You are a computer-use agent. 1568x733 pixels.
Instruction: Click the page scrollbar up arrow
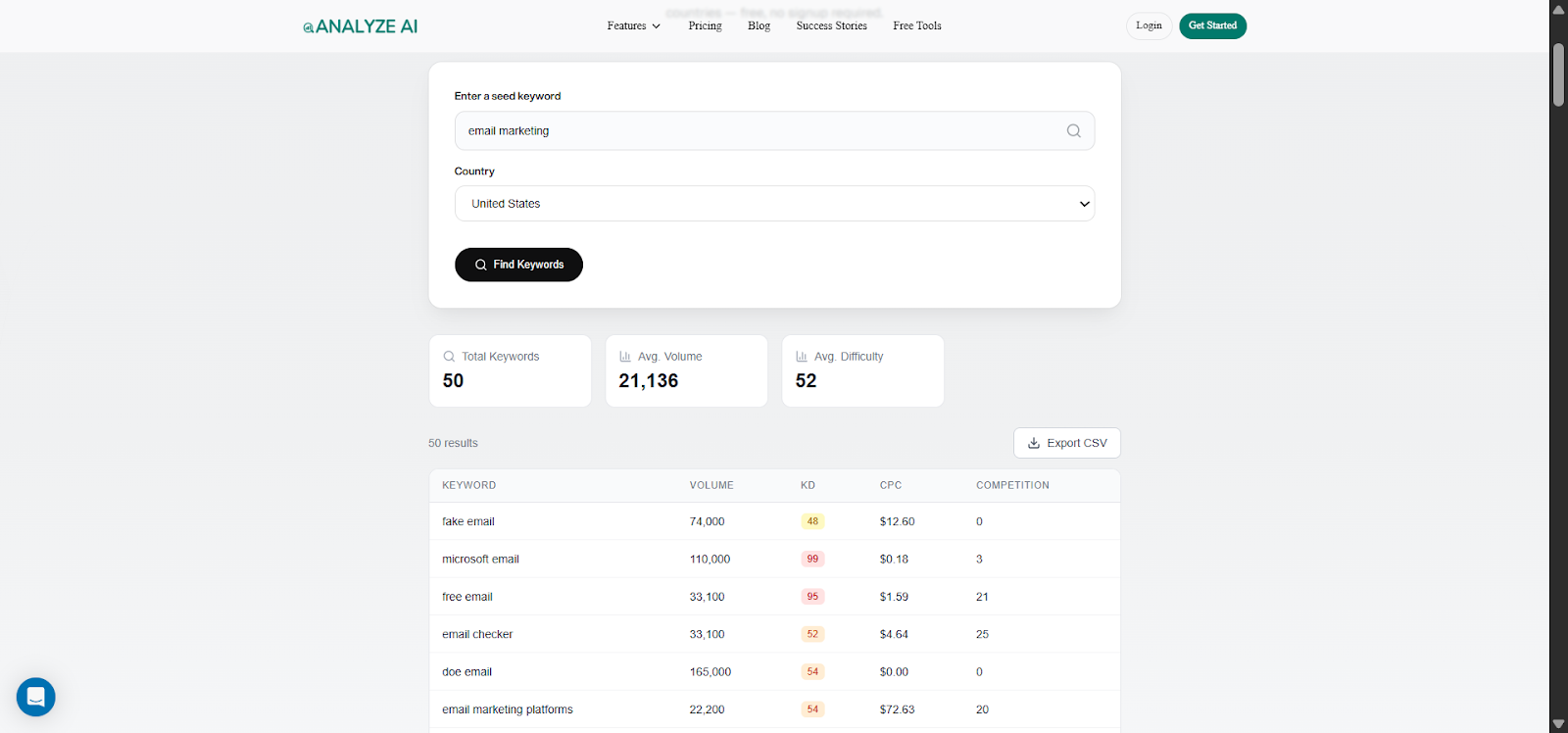pyautogui.click(x=1558, y=9)
